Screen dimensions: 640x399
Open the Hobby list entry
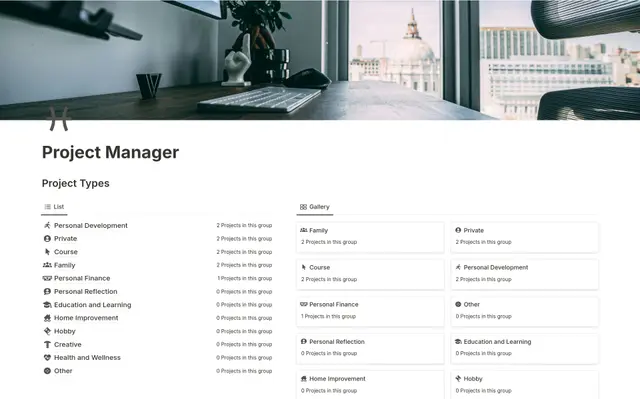click(x=64, y=331)
